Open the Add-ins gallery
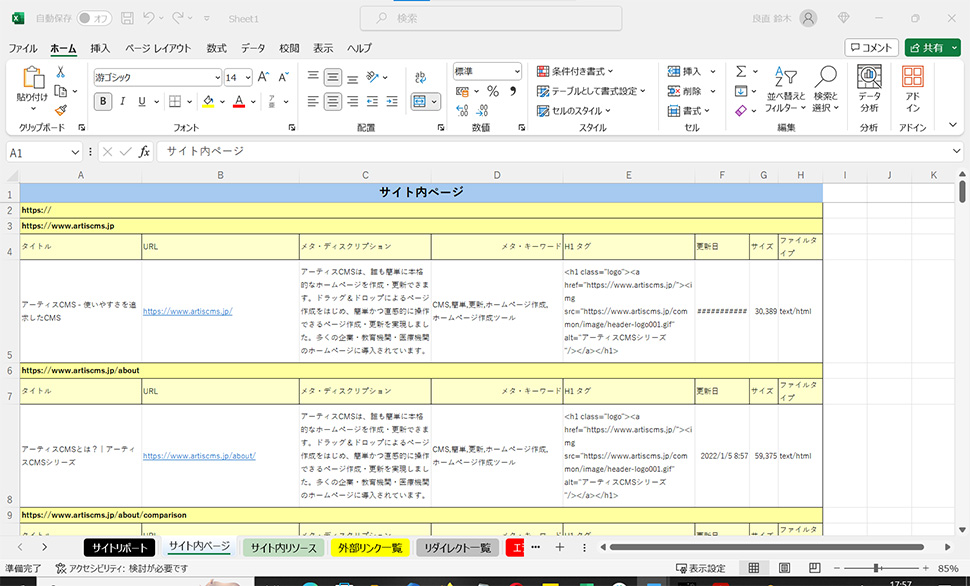 912,90
